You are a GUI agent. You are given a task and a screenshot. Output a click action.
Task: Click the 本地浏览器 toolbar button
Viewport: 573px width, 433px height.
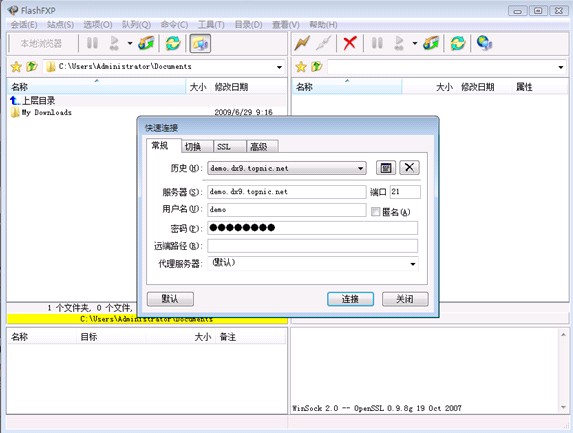(x=41, y=43)
